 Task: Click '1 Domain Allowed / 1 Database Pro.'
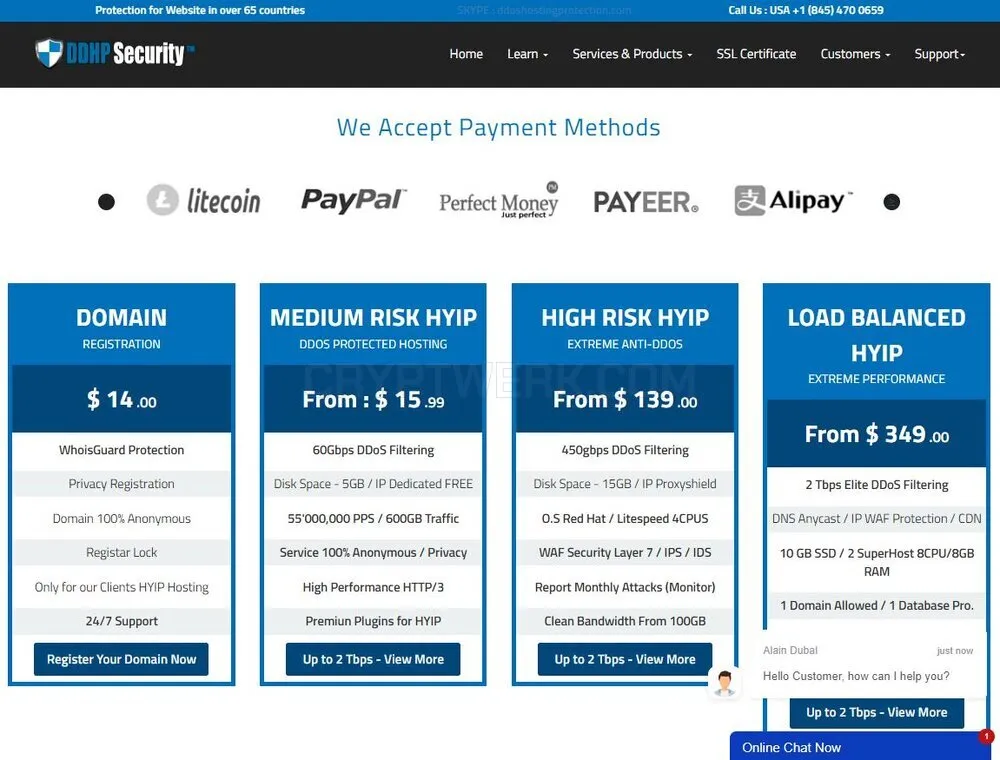click(x=877, y=606)
